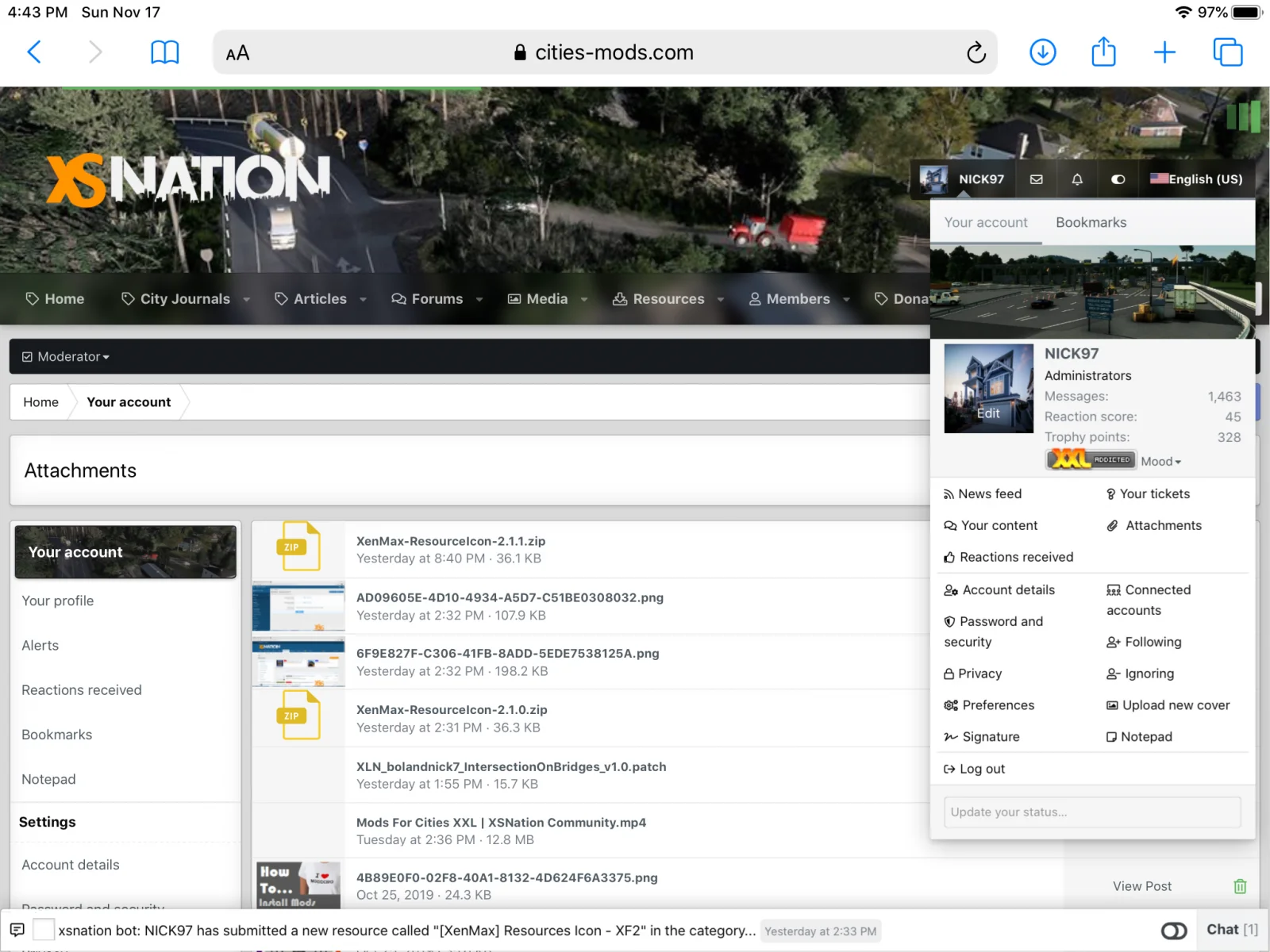The height and width of the screenshot is (952, 1270).
Task: Open Alerts in the sidebar
Action: (40, 646)
